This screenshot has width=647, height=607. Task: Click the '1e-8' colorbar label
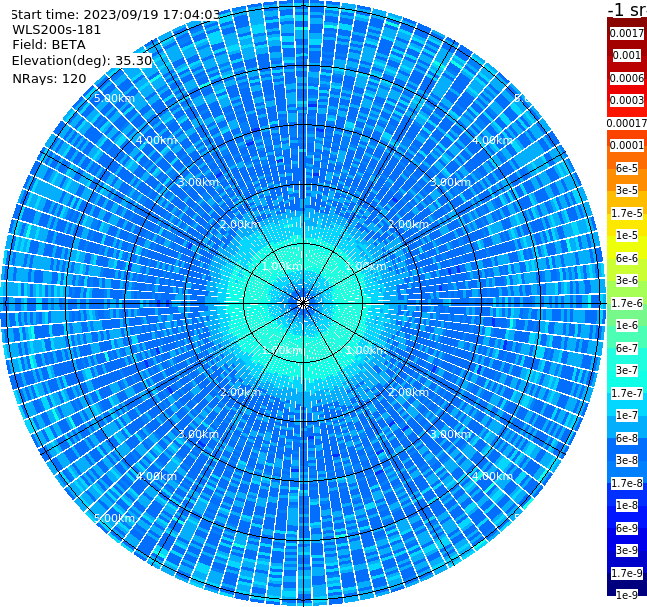[x=627, y=505]
